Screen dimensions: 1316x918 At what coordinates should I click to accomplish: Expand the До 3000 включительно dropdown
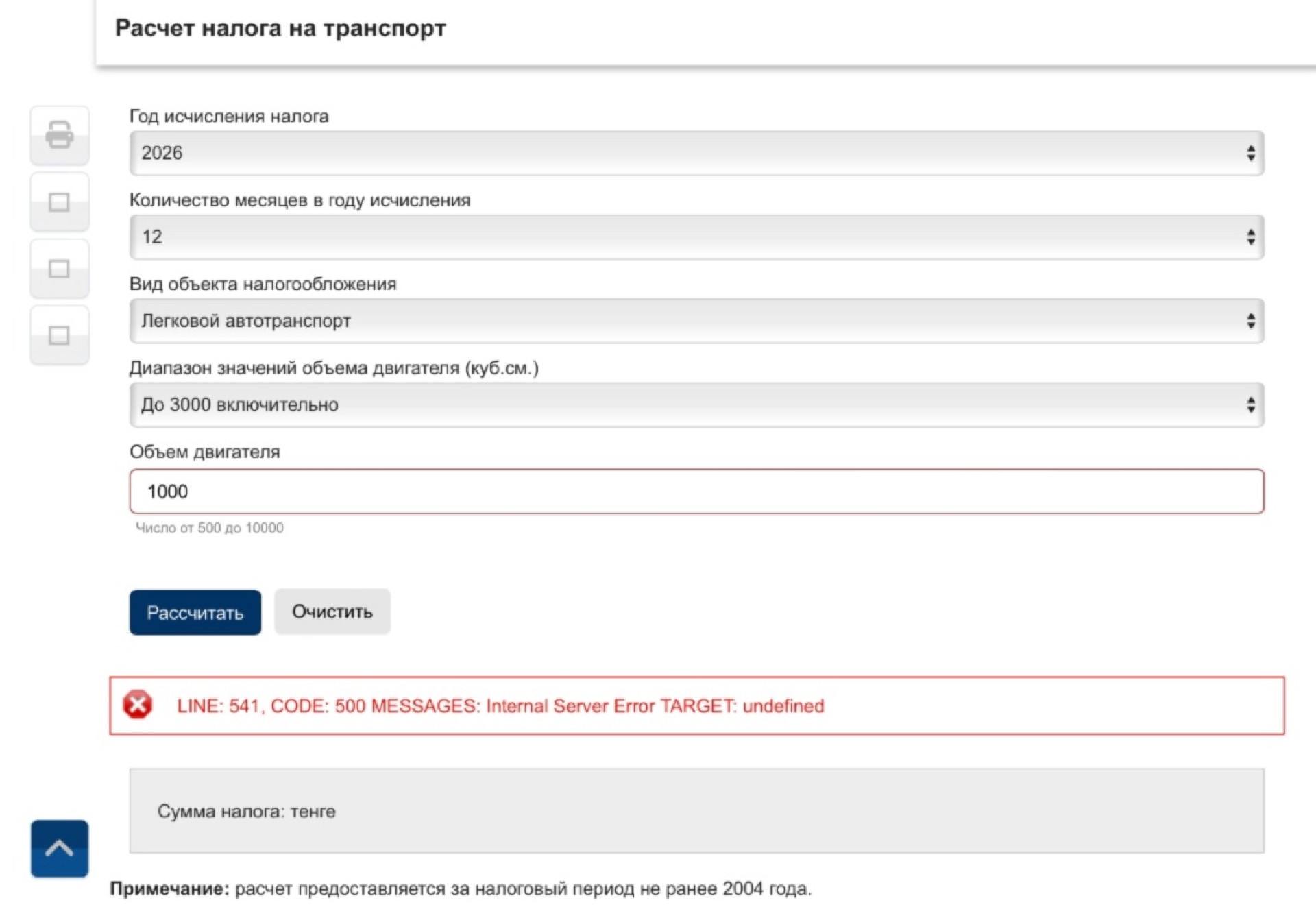point(696,405)
